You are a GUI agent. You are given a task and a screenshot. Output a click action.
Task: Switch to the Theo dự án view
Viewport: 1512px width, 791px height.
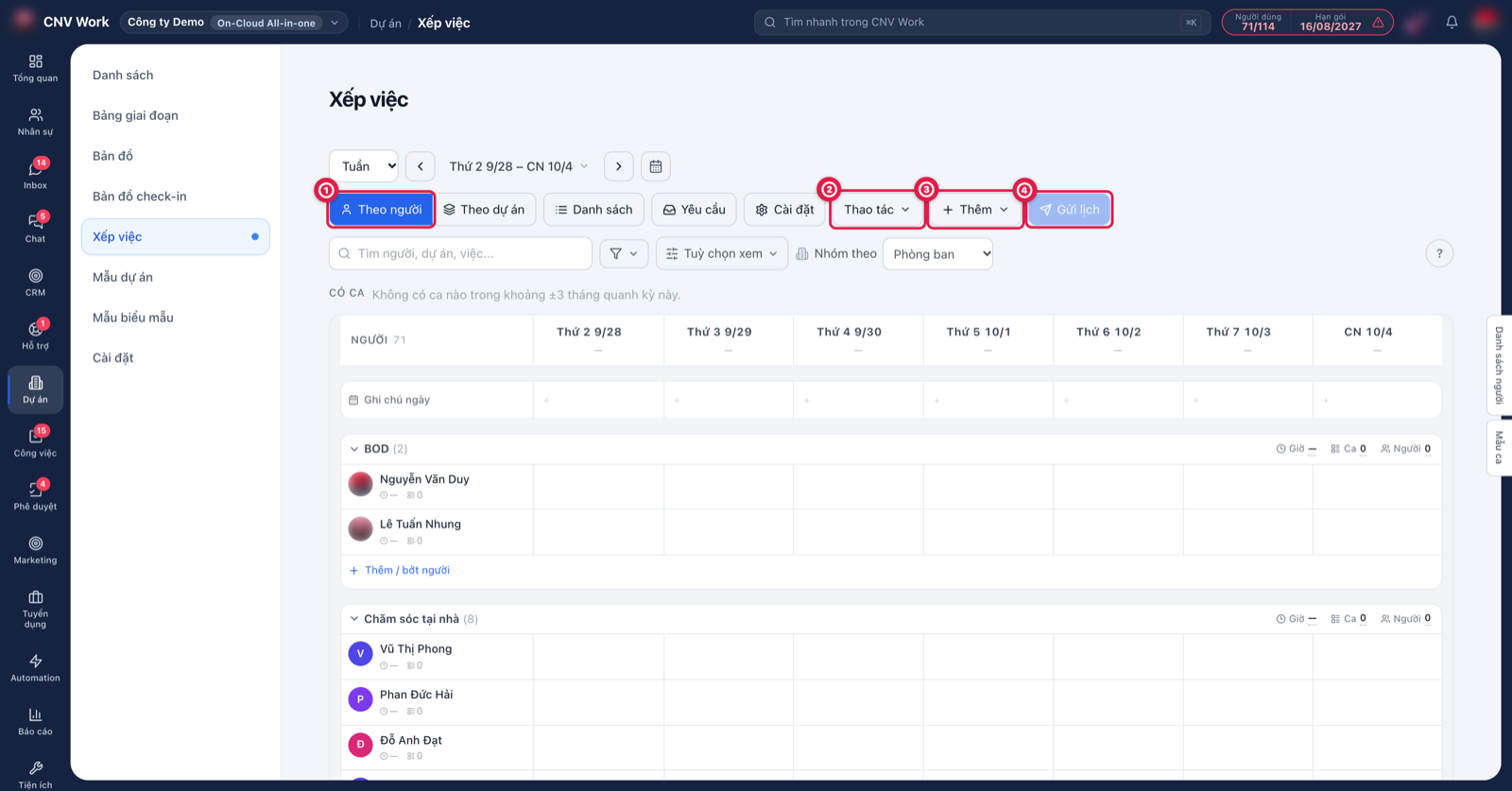coord(484,210)
